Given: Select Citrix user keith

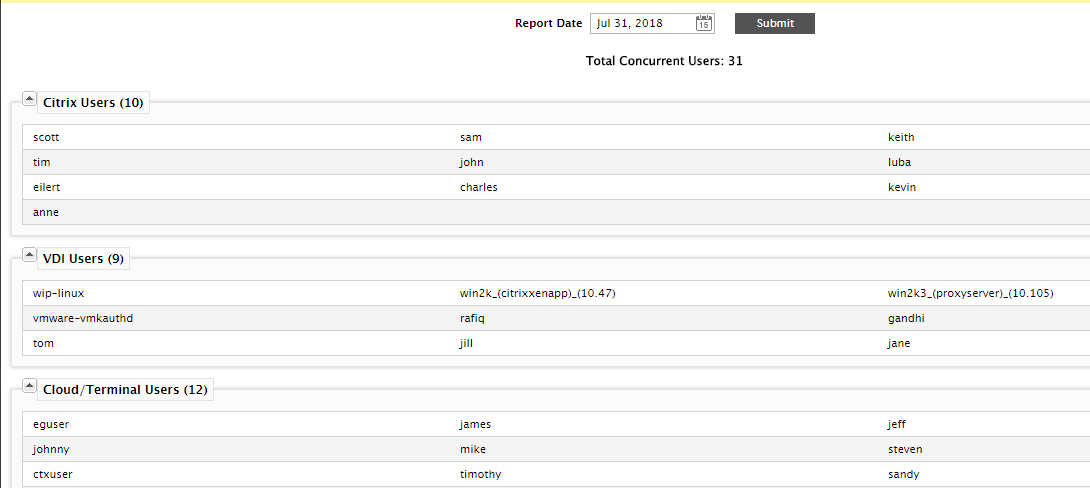Looking at the screenshot, I should (x=901, y=138).
